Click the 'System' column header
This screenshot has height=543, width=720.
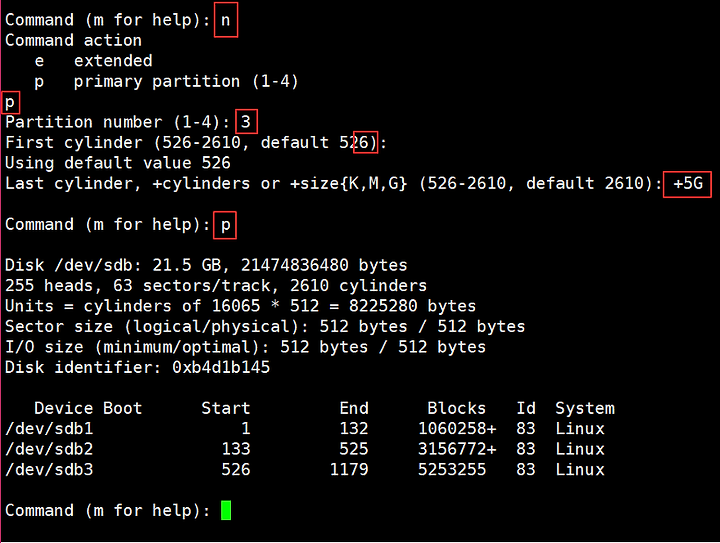point(585,408)
